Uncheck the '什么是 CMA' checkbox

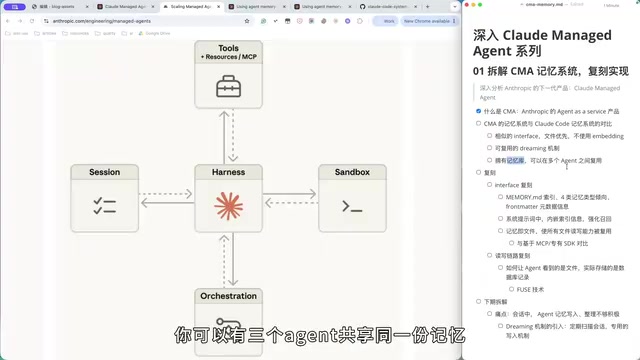coord(478,111)
